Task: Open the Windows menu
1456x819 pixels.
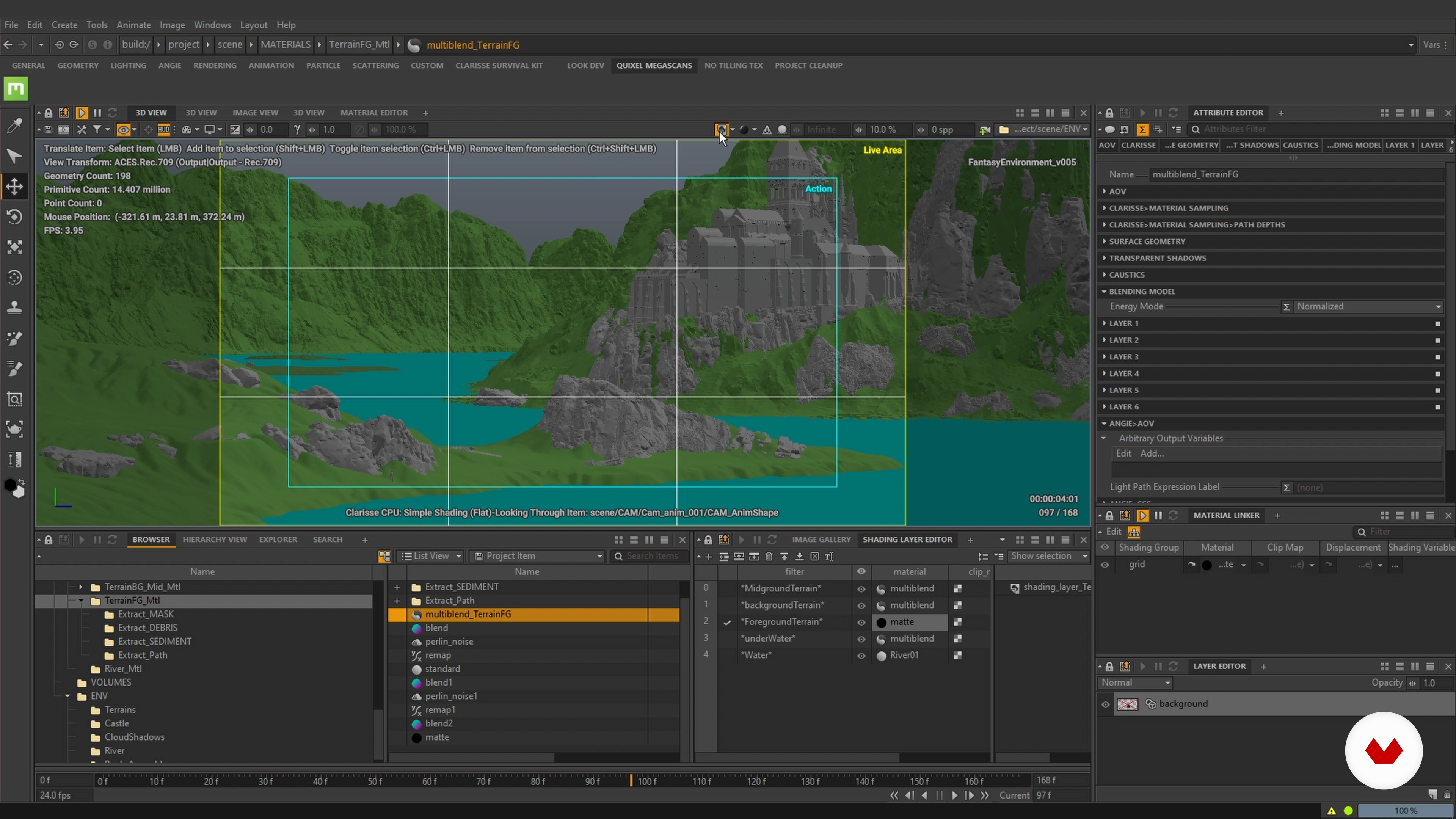Action: [212, 25]
